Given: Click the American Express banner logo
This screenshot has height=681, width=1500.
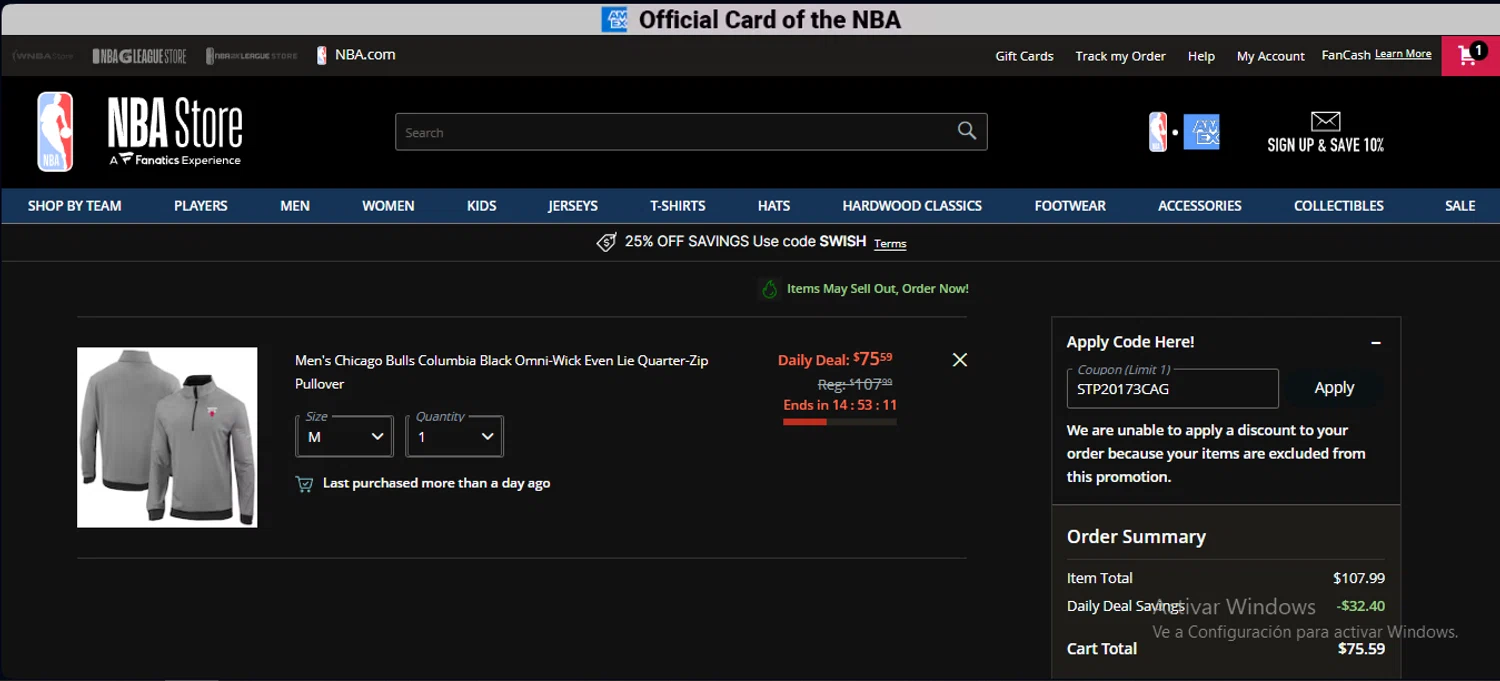Looking at the screenshot, I should pos(614,19).
